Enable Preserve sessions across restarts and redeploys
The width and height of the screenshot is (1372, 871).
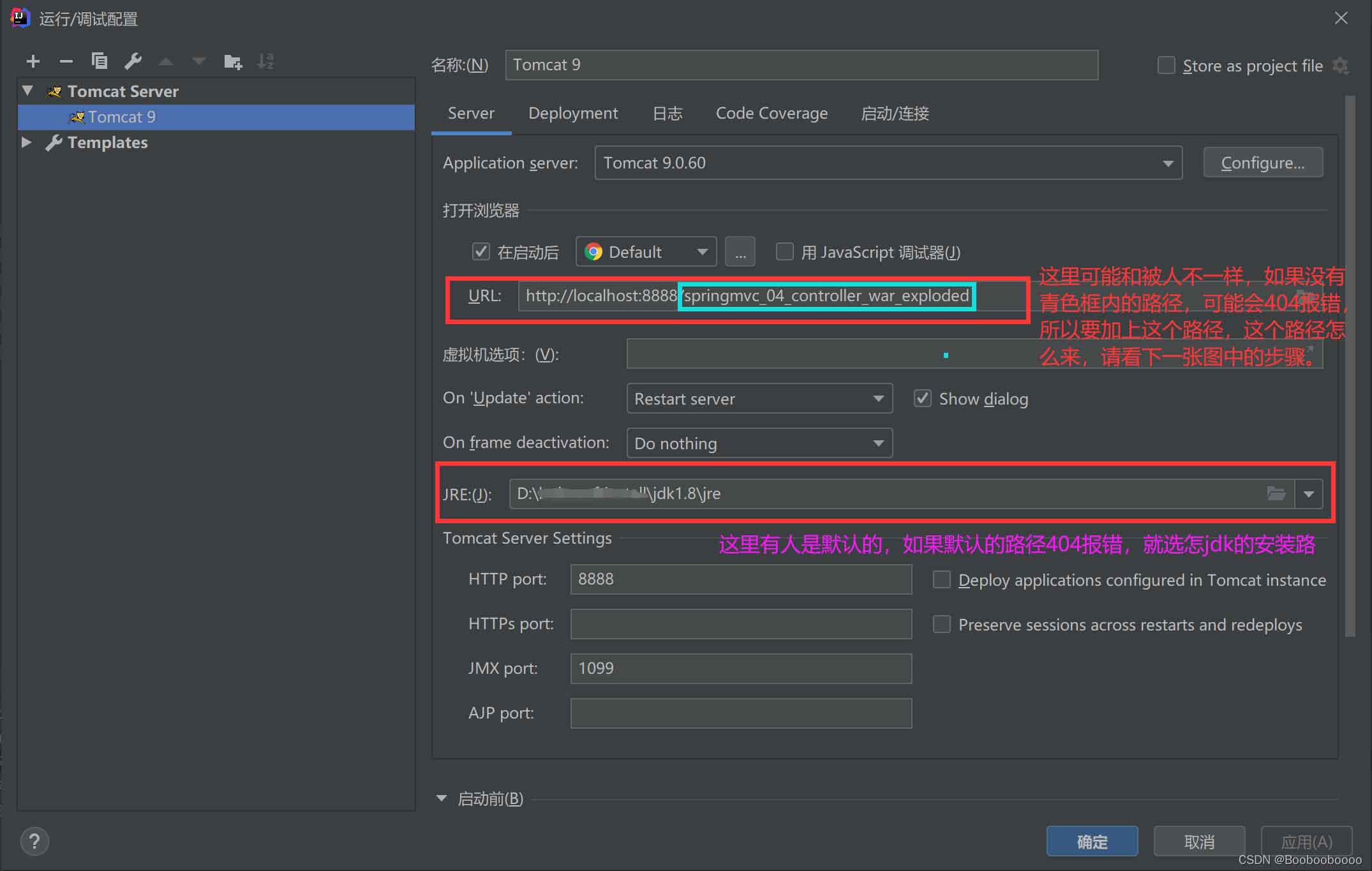[x=941, y=624]
